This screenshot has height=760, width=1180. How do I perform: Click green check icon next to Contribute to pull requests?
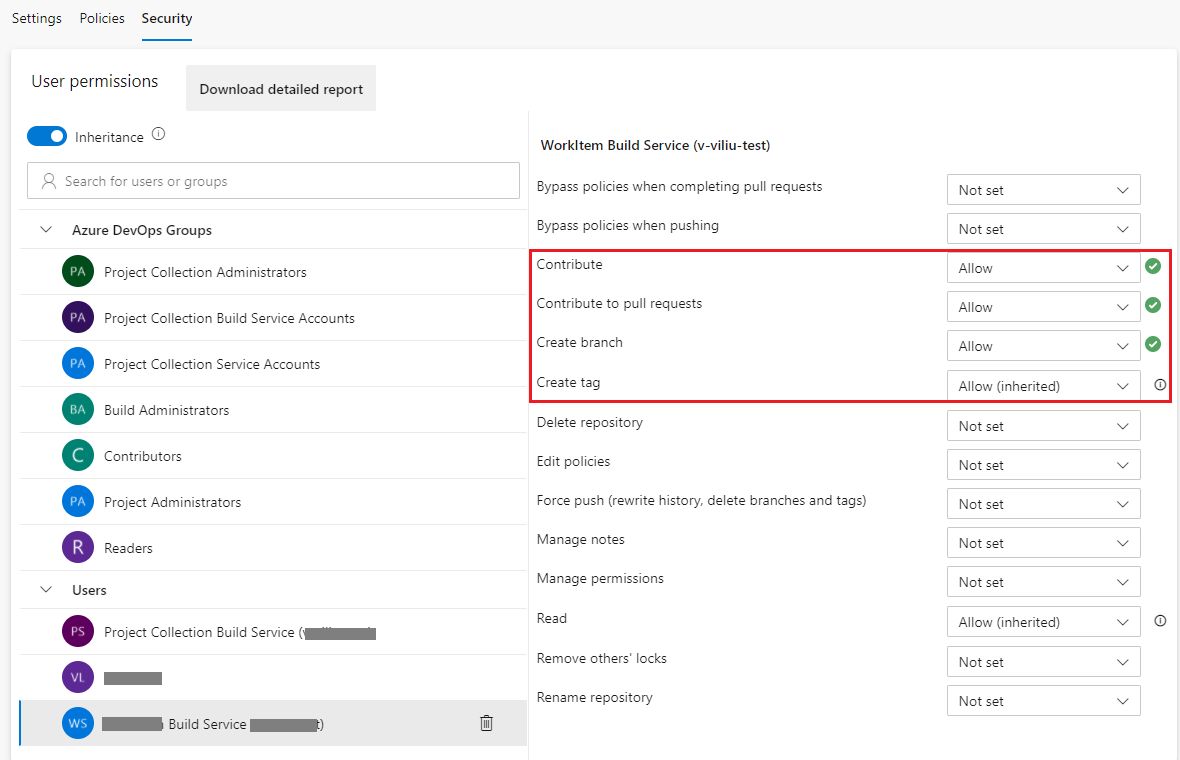coord(1152,305)
